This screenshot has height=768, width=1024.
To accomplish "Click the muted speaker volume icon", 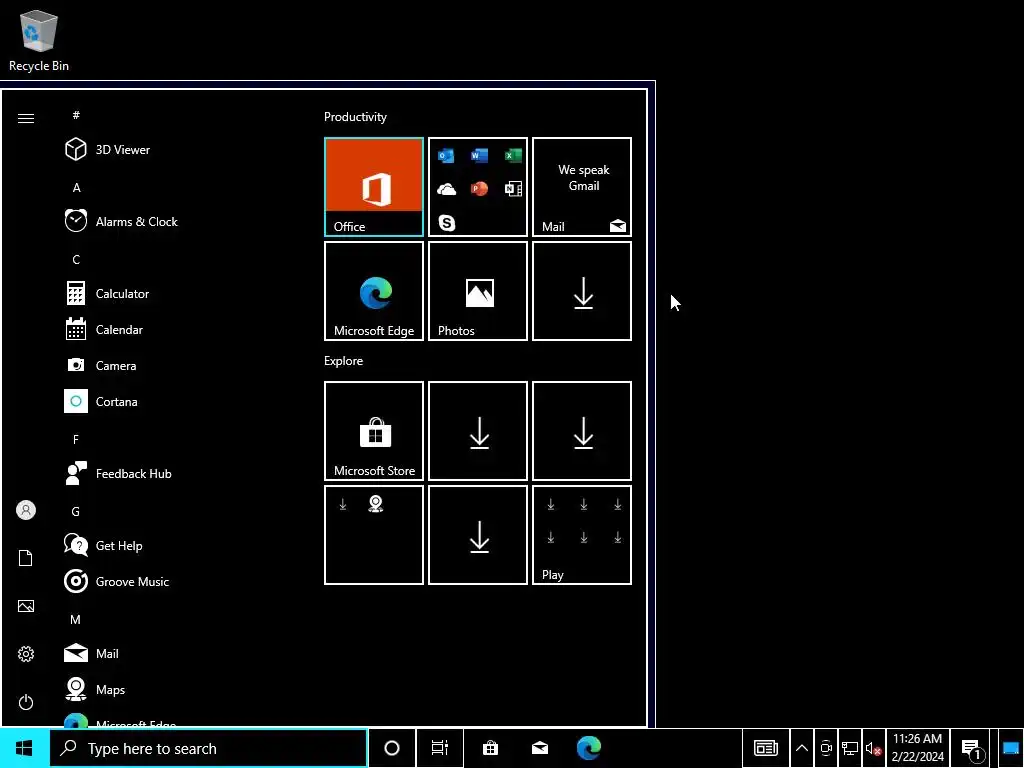I will coord(873,748).
